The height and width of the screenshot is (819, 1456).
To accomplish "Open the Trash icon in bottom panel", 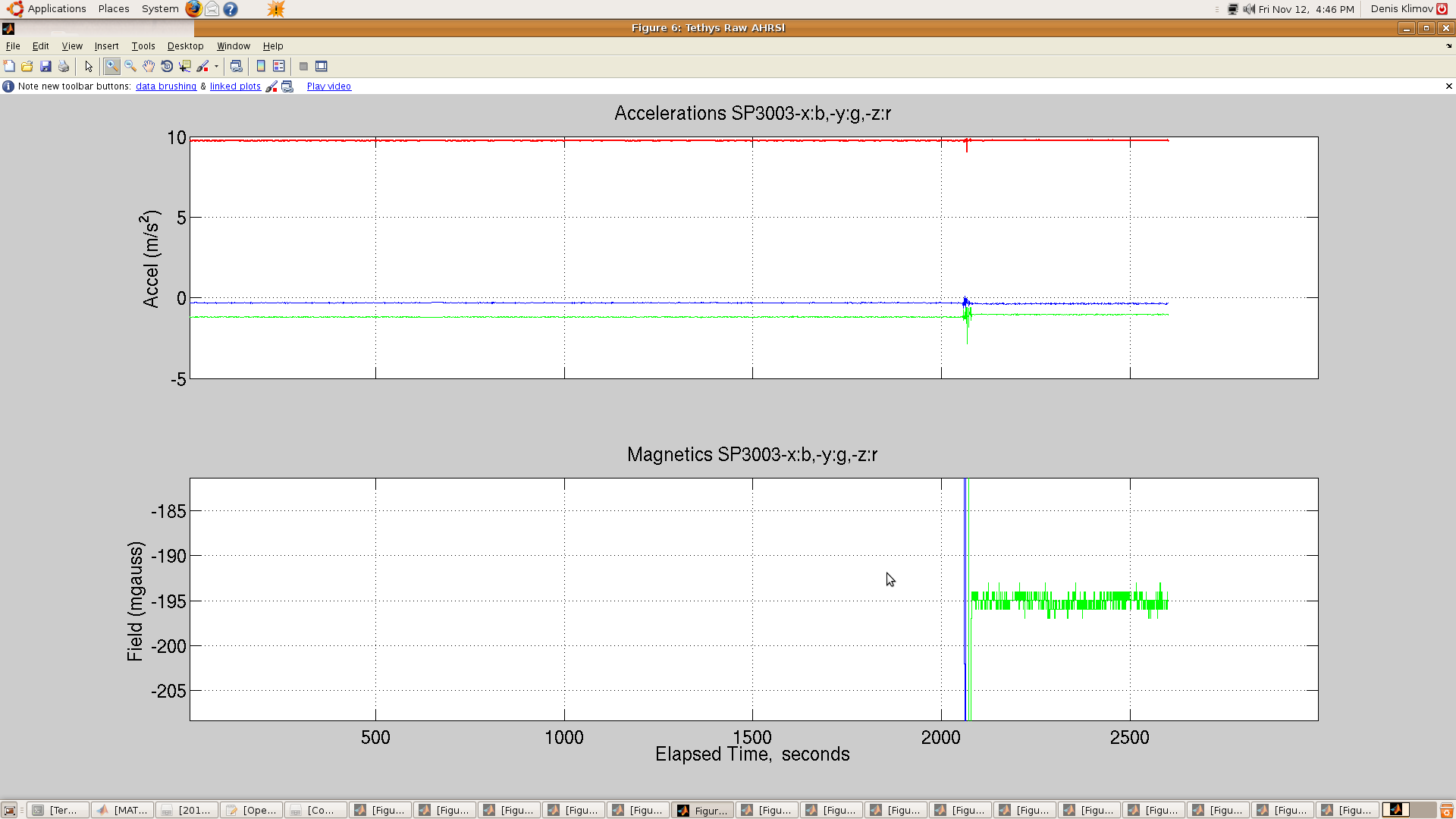I will 1447,811.
